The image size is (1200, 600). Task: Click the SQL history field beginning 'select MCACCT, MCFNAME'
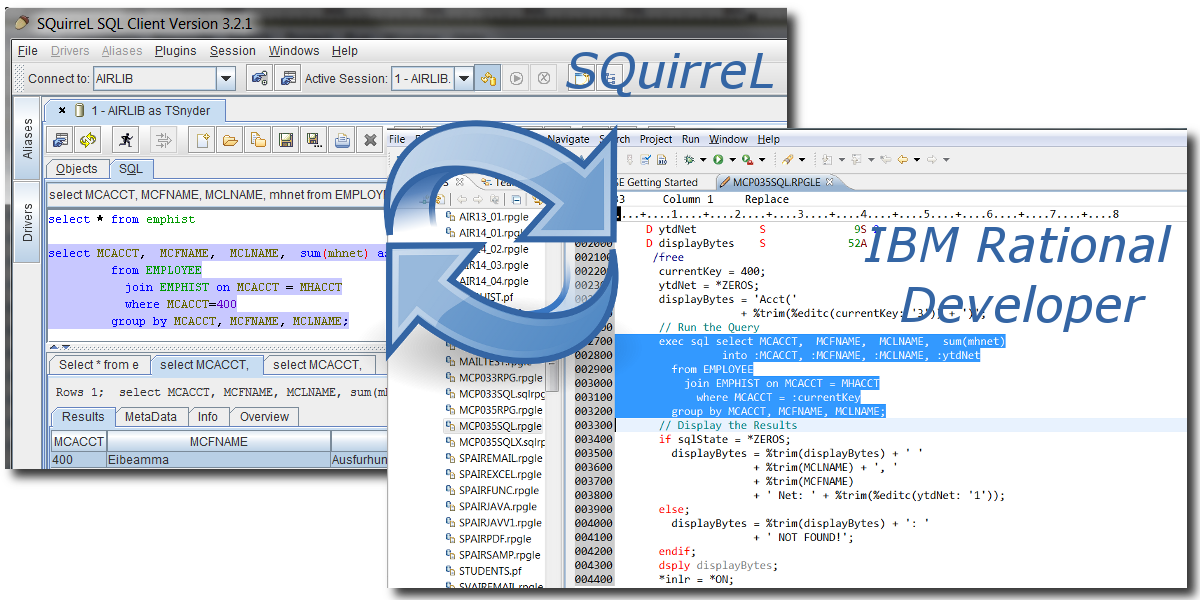216,195
